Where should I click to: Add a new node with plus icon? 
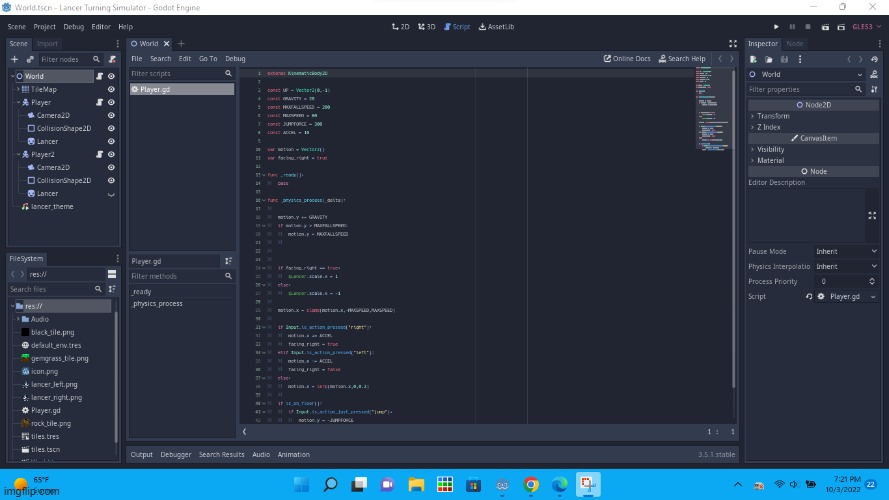point(14,59)
